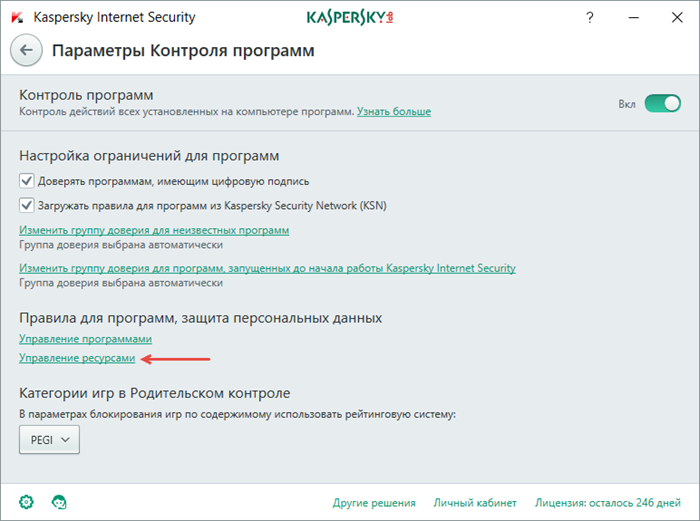
Task: Click 'Категории игр в Родительском контроле' heading
Action: pos(154,393)
